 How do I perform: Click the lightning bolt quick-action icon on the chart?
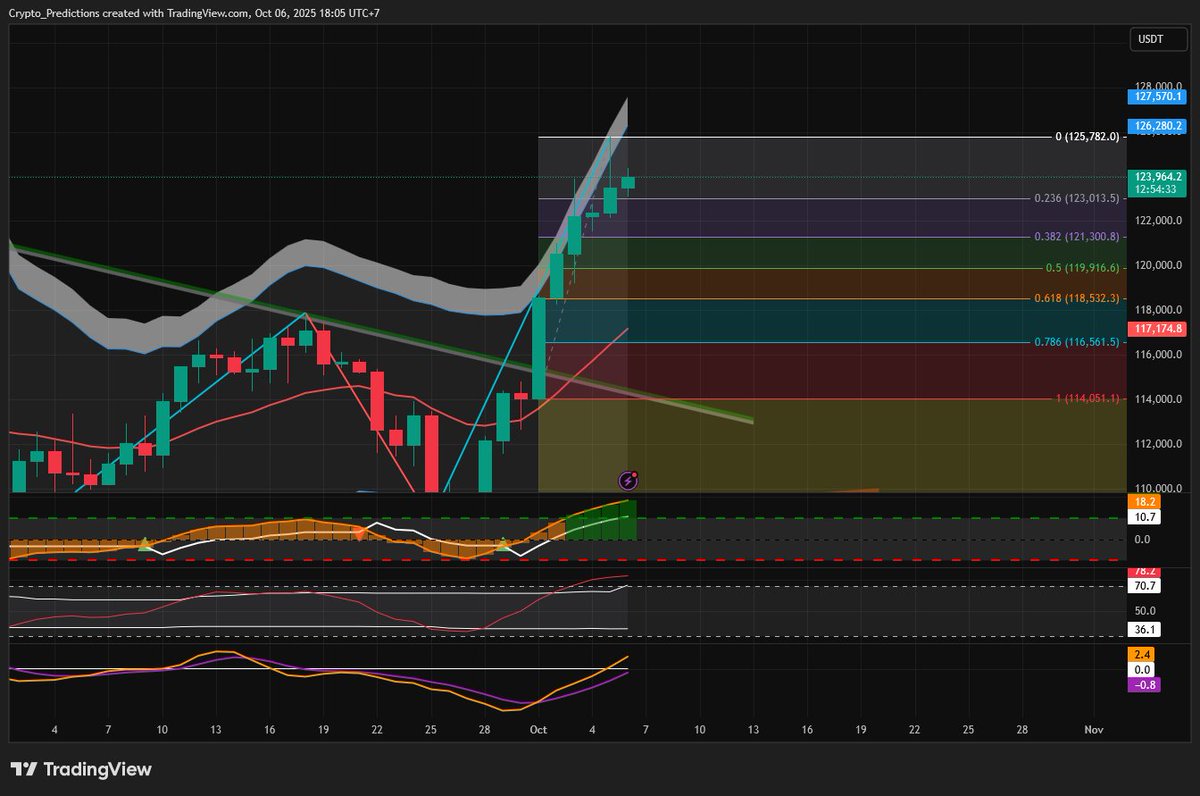pos(628,480)
